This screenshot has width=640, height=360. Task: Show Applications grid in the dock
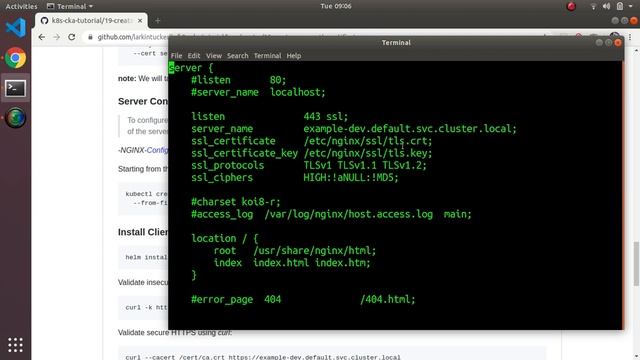[16, 345]
